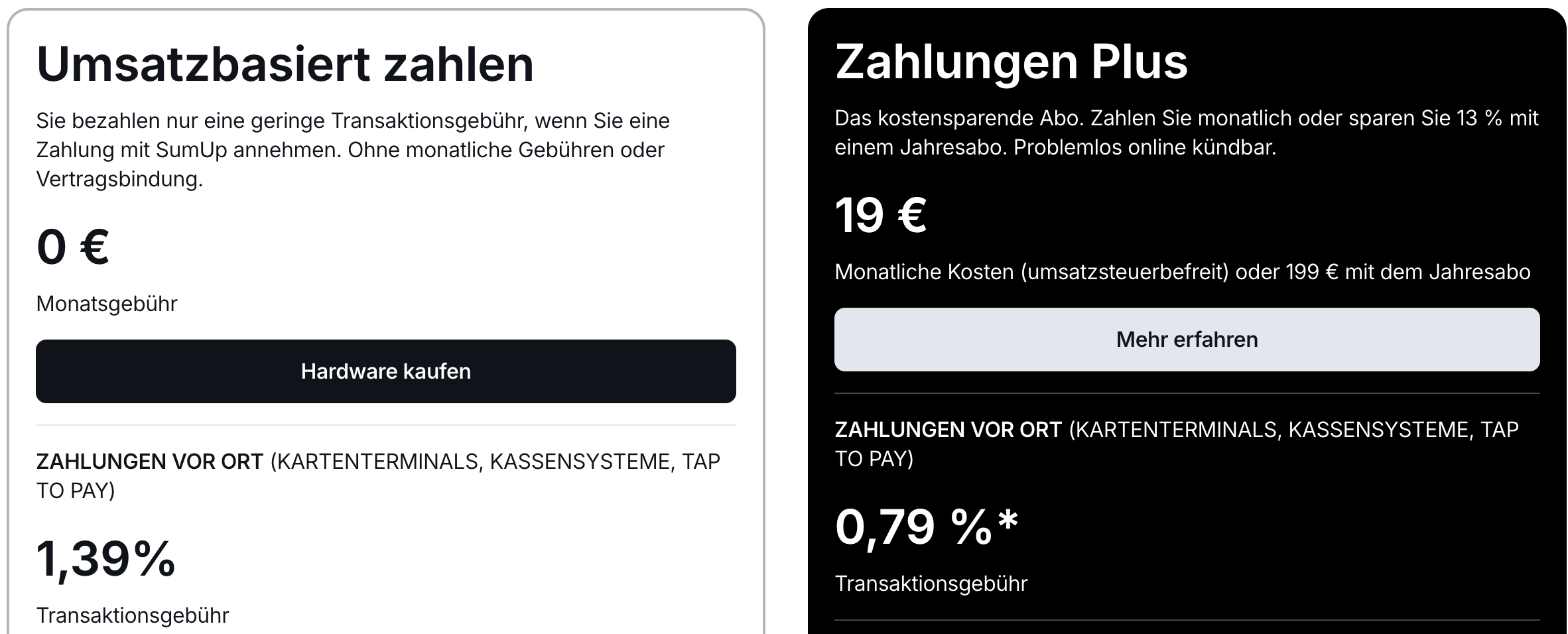Select the Zahlungen Plus heading
Image resolution: width=1568 pixels, height=634 pixels.
[x=1011, y=63]
